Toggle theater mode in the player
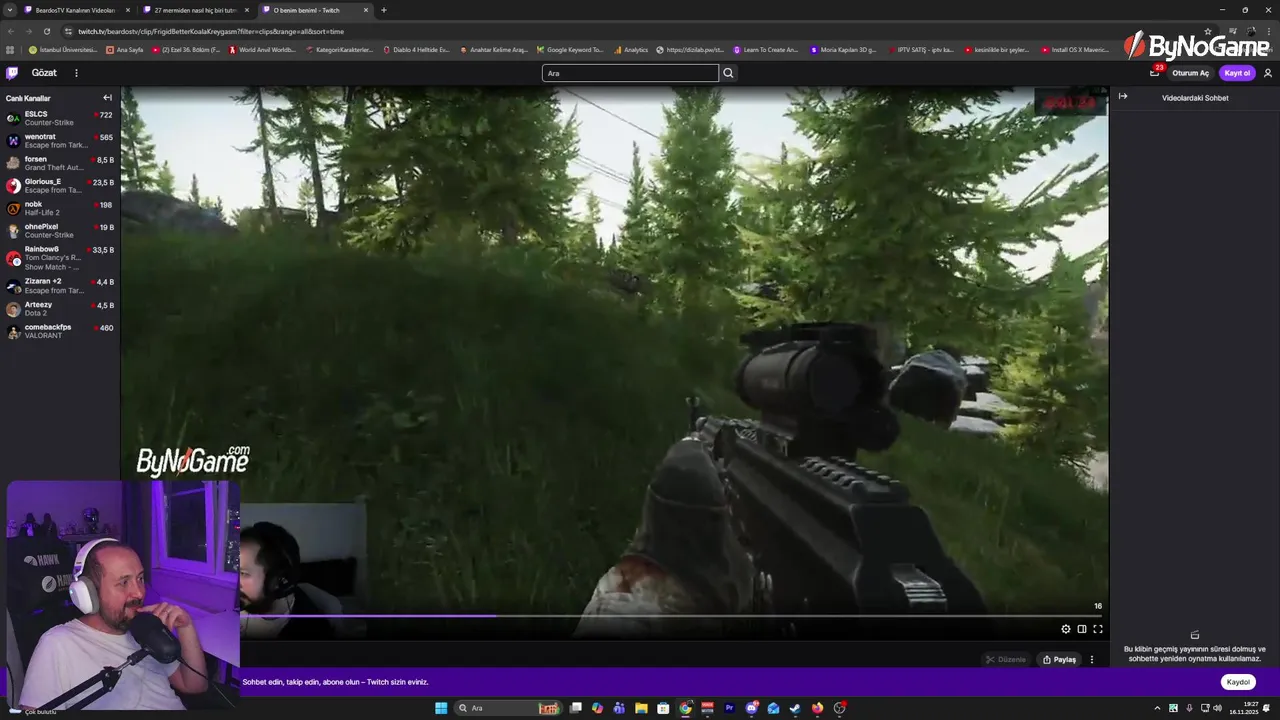 [1082, 629]
